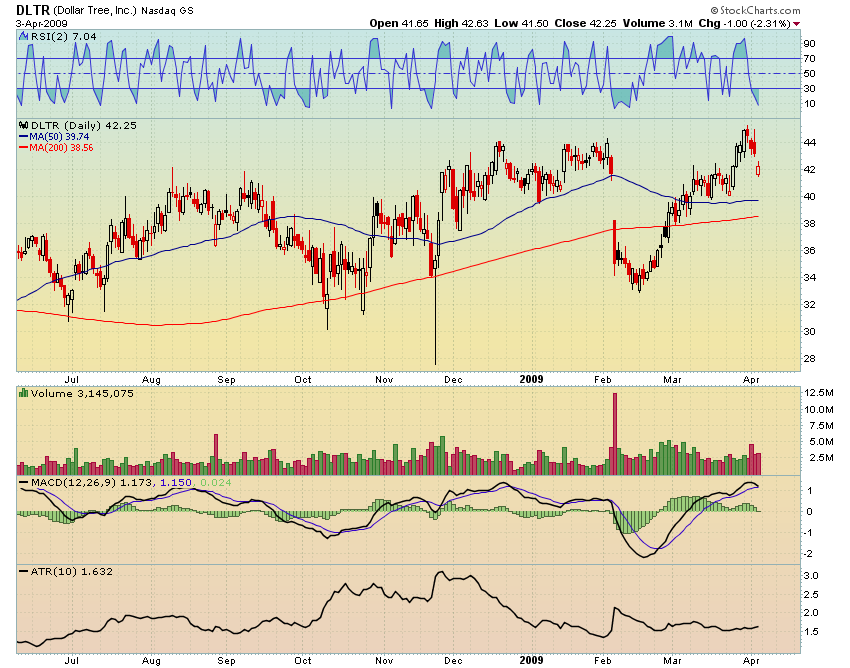Click the DLTR ticker title in the header
Viewport: 850px width, 668px height.
(x=33, y=10)
